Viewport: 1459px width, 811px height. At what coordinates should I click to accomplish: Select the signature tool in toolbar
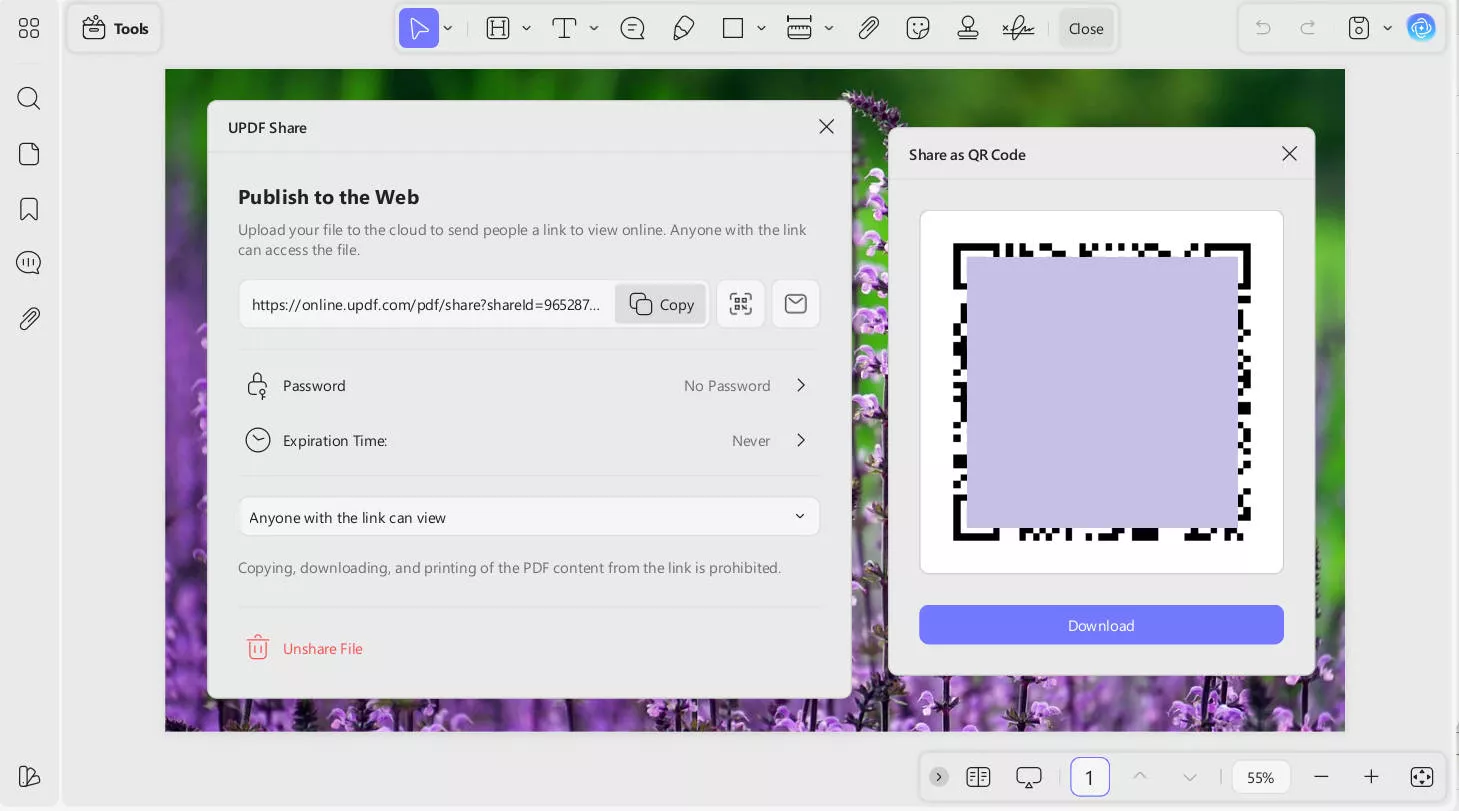(1017, 28)
